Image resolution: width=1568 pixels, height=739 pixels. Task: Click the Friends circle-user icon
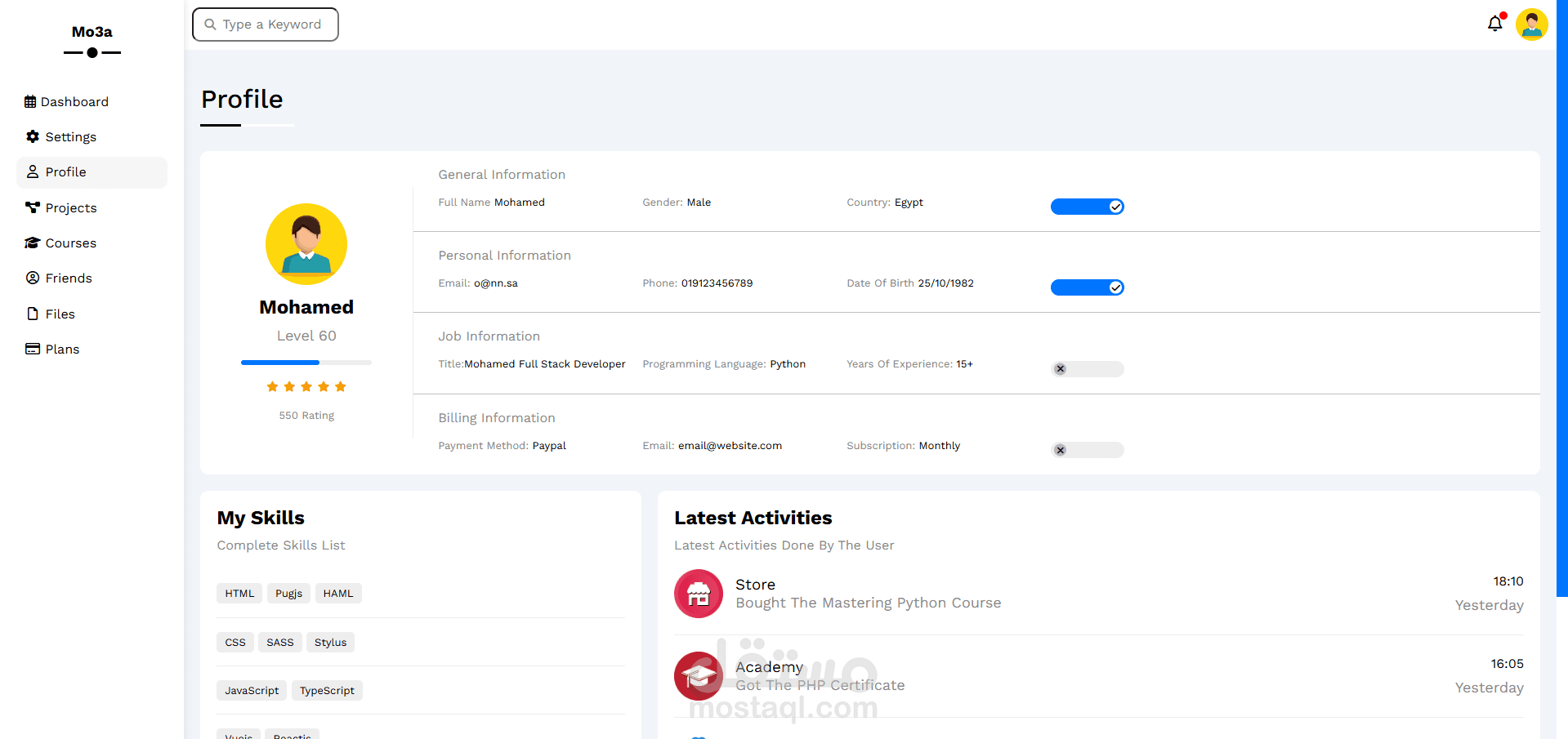[x=33, y=278]
